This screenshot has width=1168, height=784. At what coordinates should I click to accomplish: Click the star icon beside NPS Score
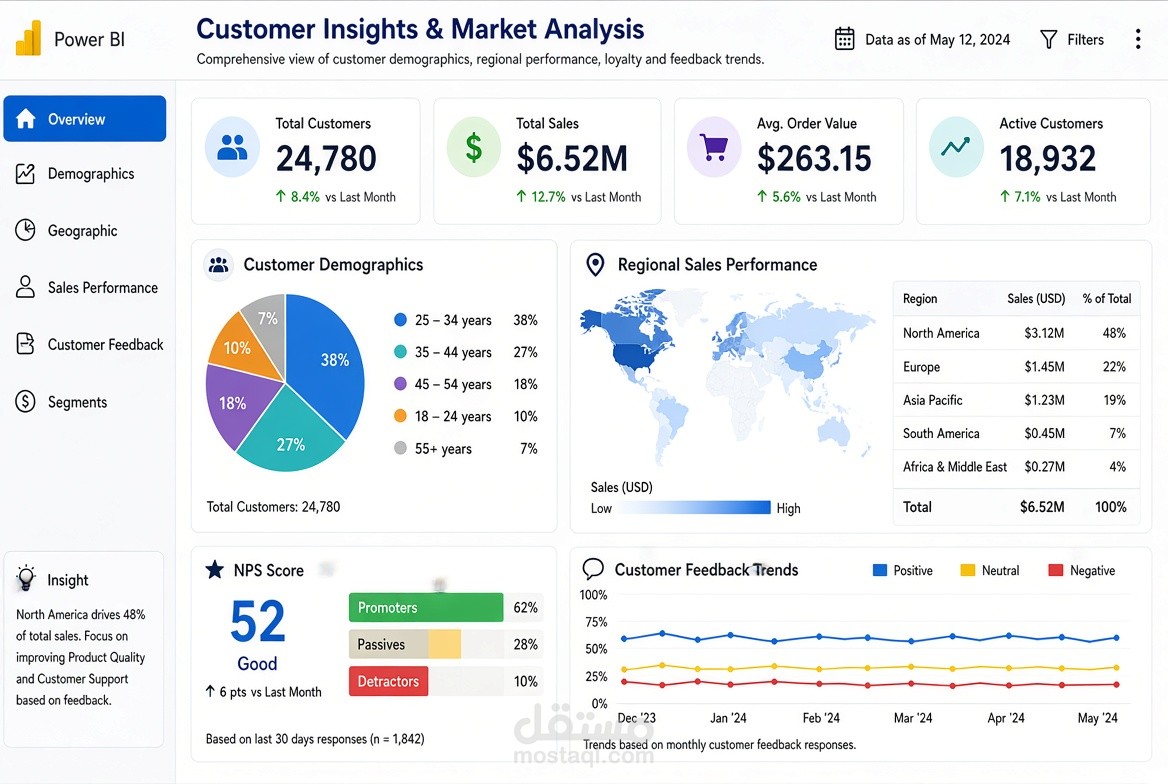tap(215, 570)
